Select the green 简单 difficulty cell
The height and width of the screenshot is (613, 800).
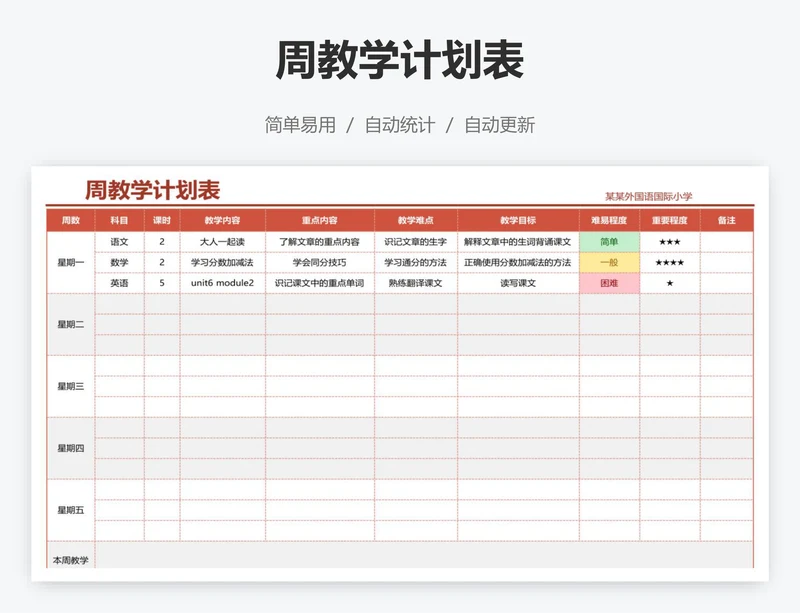[x=609, y=242]
